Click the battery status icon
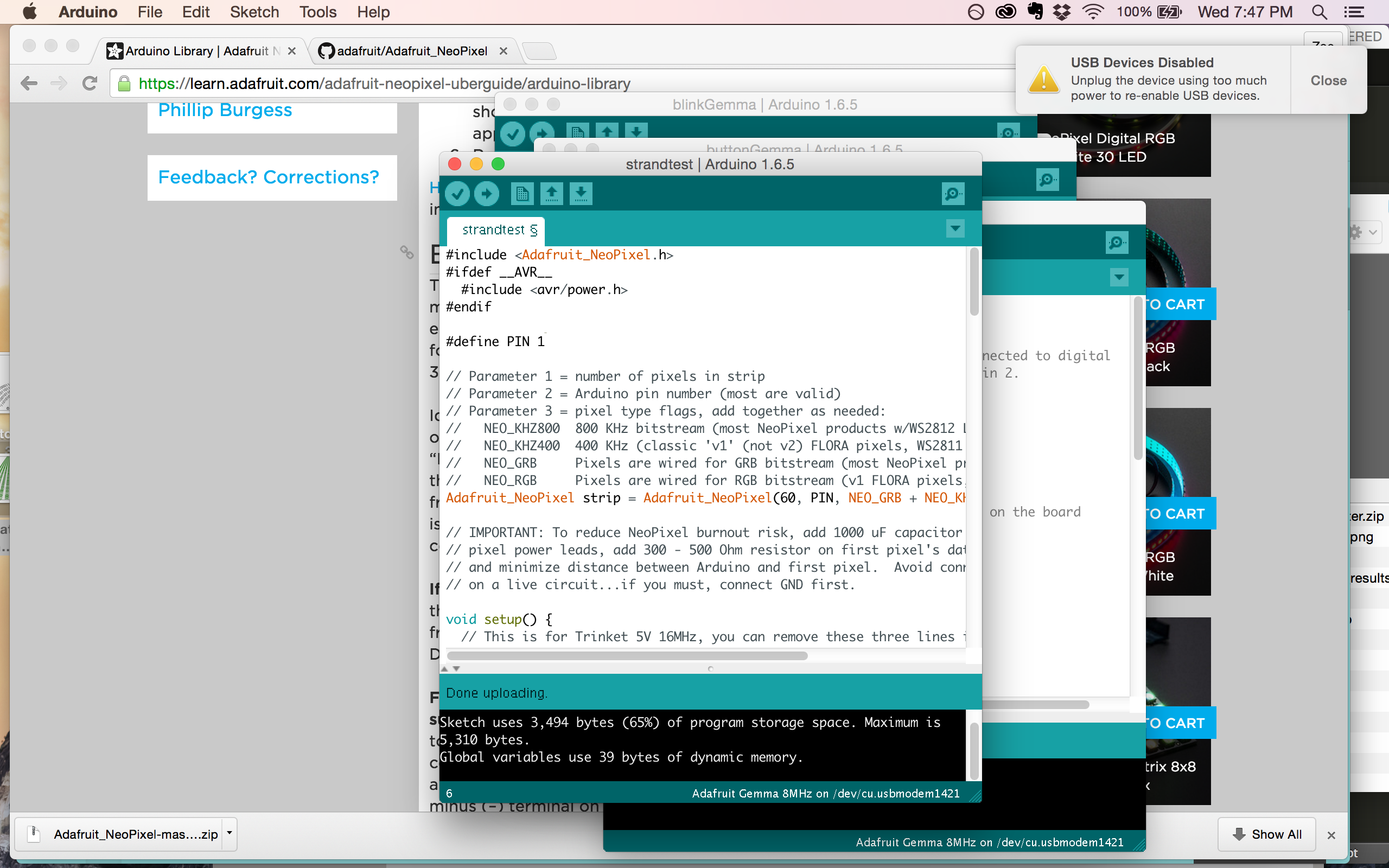This screenshot has height=868, width=1389. tap(1169, 12)
